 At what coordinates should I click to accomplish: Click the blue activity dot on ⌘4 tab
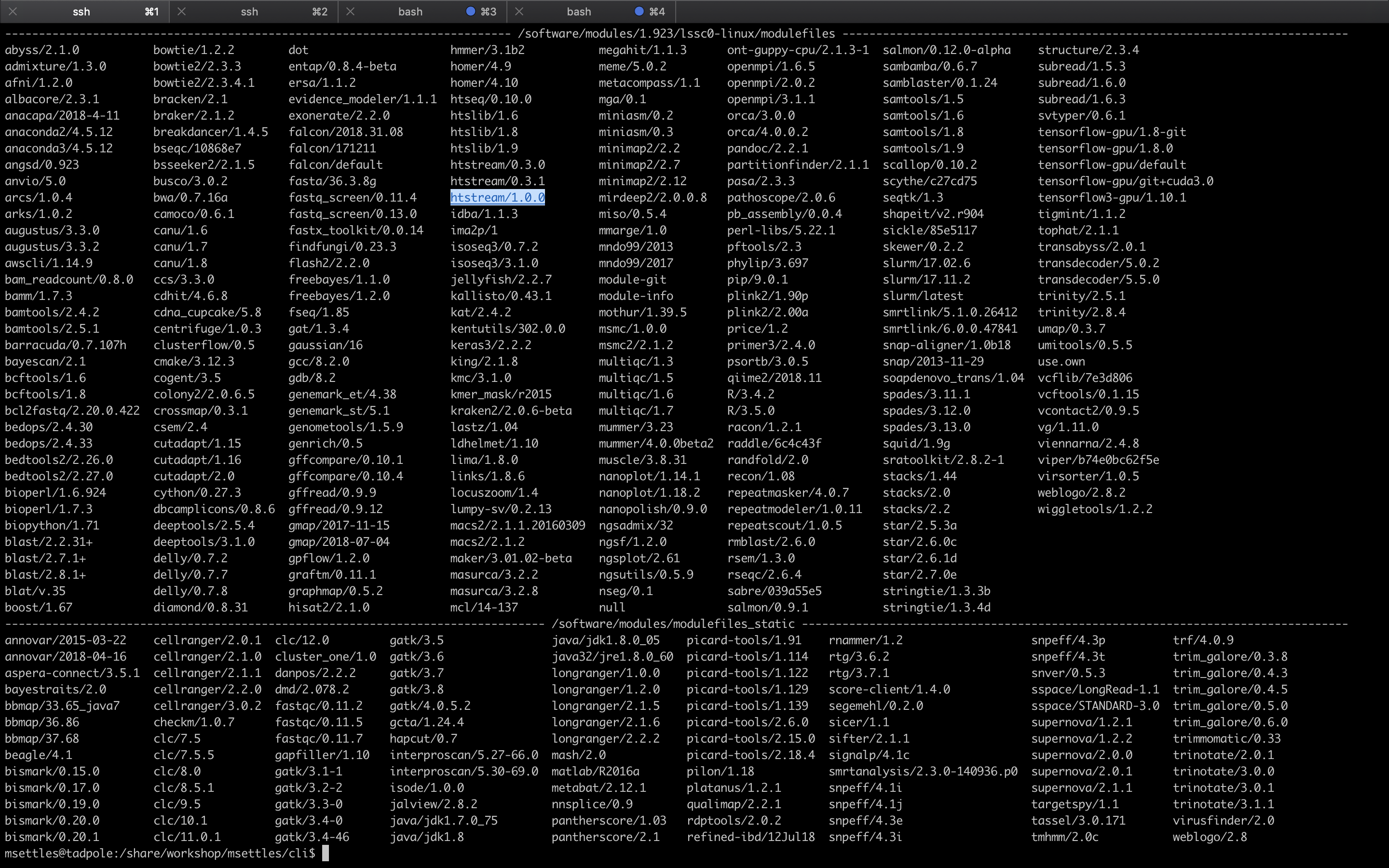[639, 12]
